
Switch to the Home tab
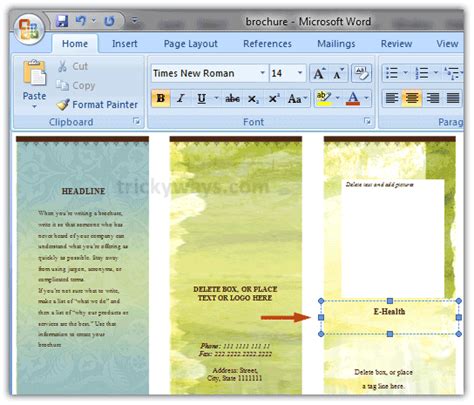pos(75,44)
